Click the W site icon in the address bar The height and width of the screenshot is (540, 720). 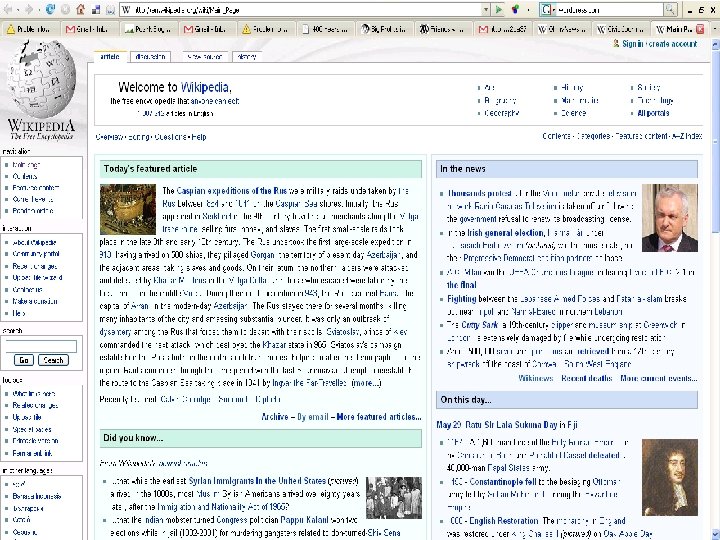click(126, 10)
